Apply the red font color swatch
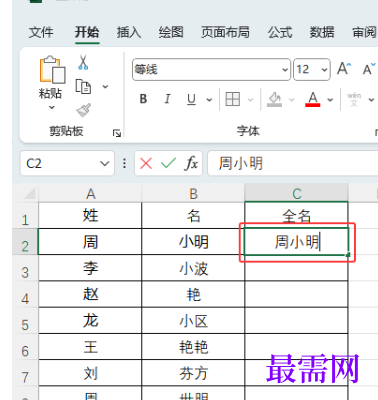The width and height of the screenshot is (378, 400). click(x=313, y=99)
